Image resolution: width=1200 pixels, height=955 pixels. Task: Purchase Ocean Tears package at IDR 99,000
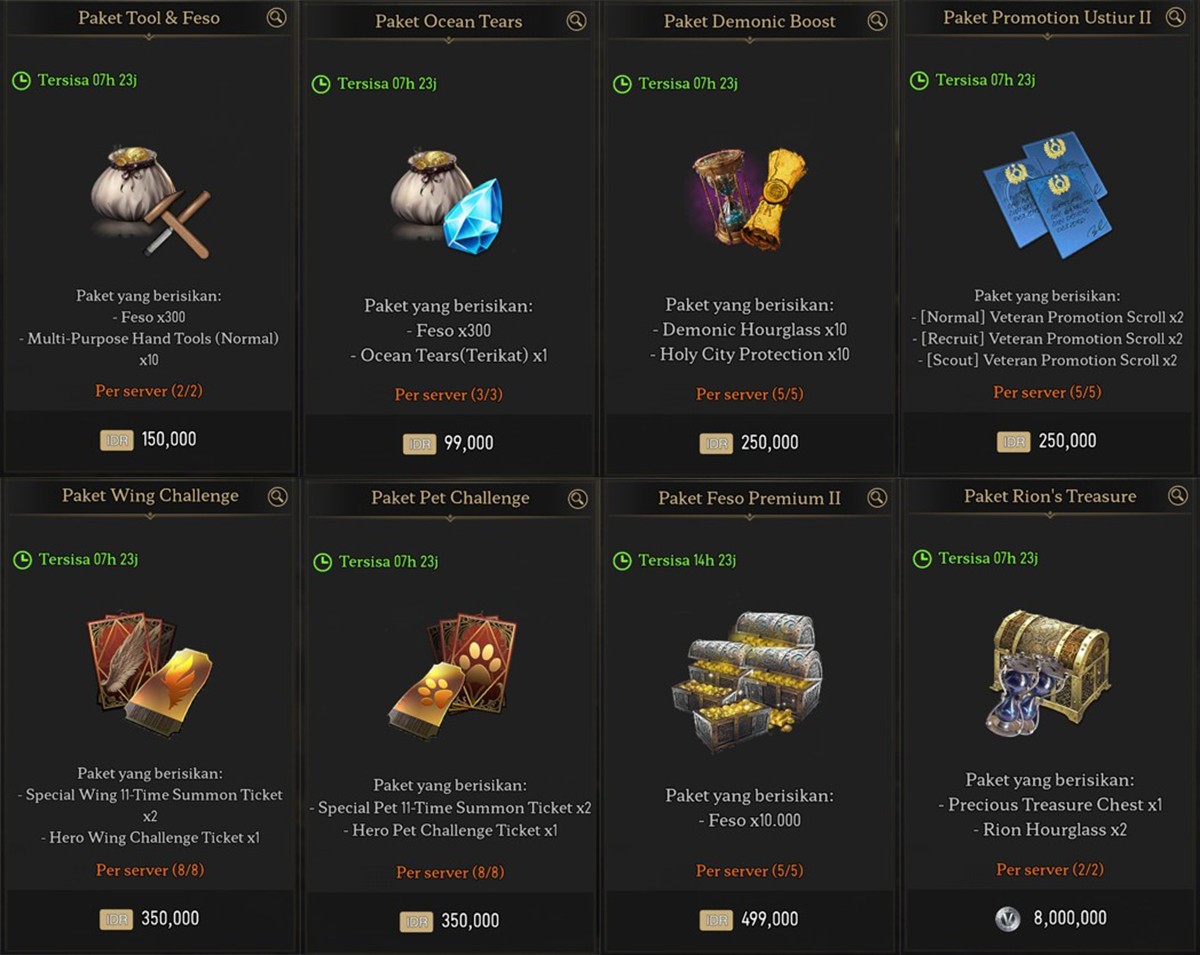449,443
